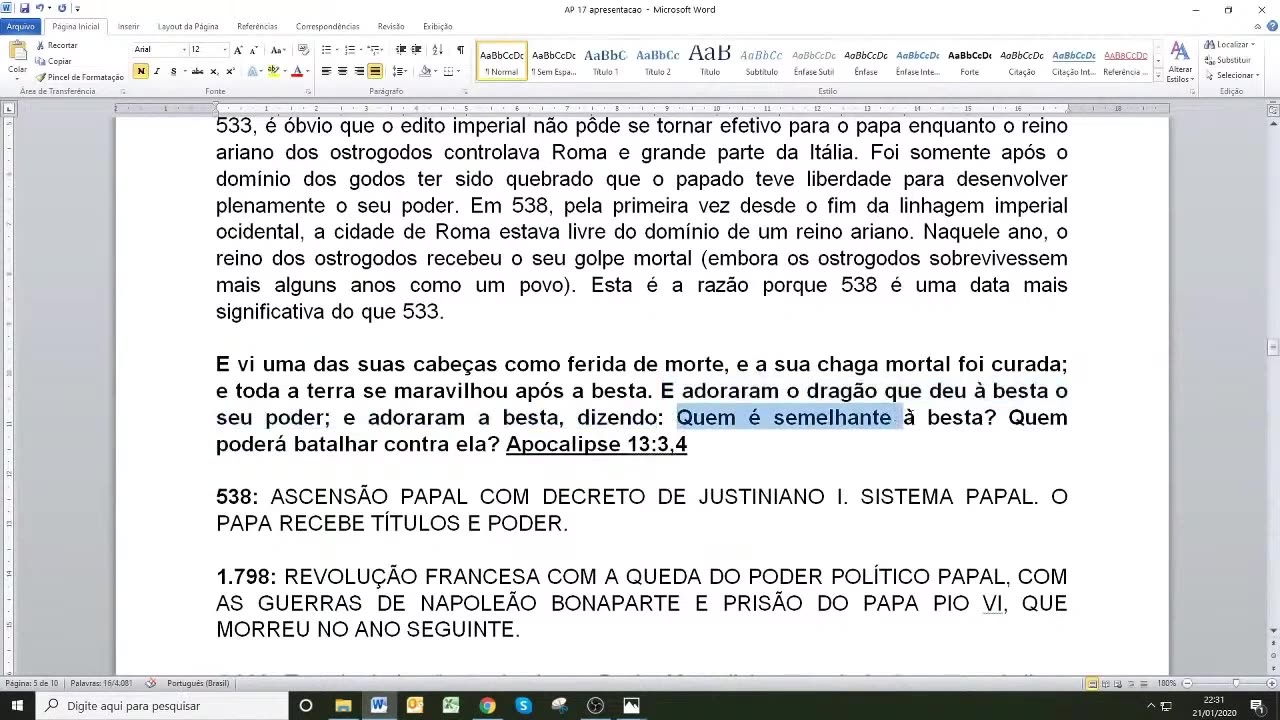Increase font size with the grow font icon
Viewport: 1280px width, 720px height.
coord(238,50)
